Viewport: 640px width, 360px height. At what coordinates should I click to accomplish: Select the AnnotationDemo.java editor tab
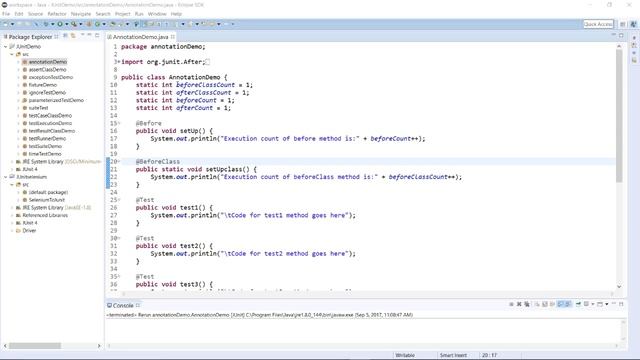coord(140,37)
